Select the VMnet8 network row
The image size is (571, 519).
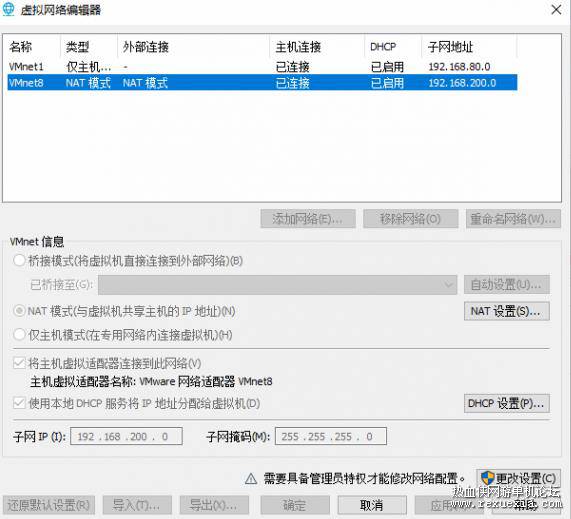262,83
